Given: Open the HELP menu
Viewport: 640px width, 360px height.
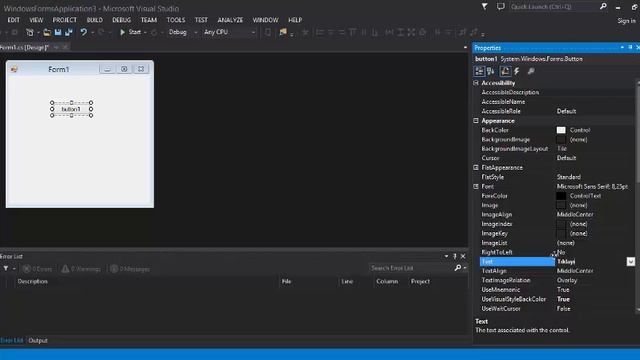Looking at the screenshot, I should coord(295,20).
